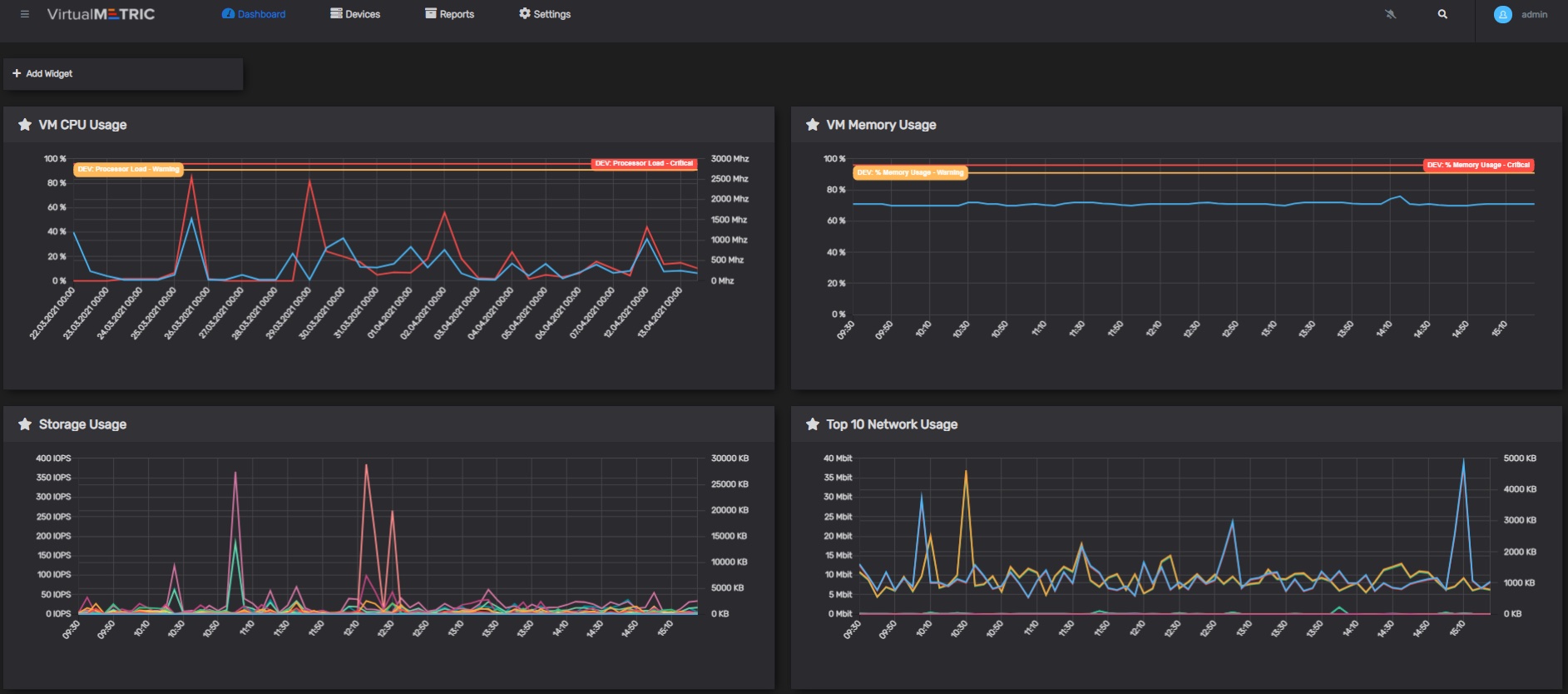
Task: Select the Memory Usage Critical threshold label
Action: tap(1478, 165)
